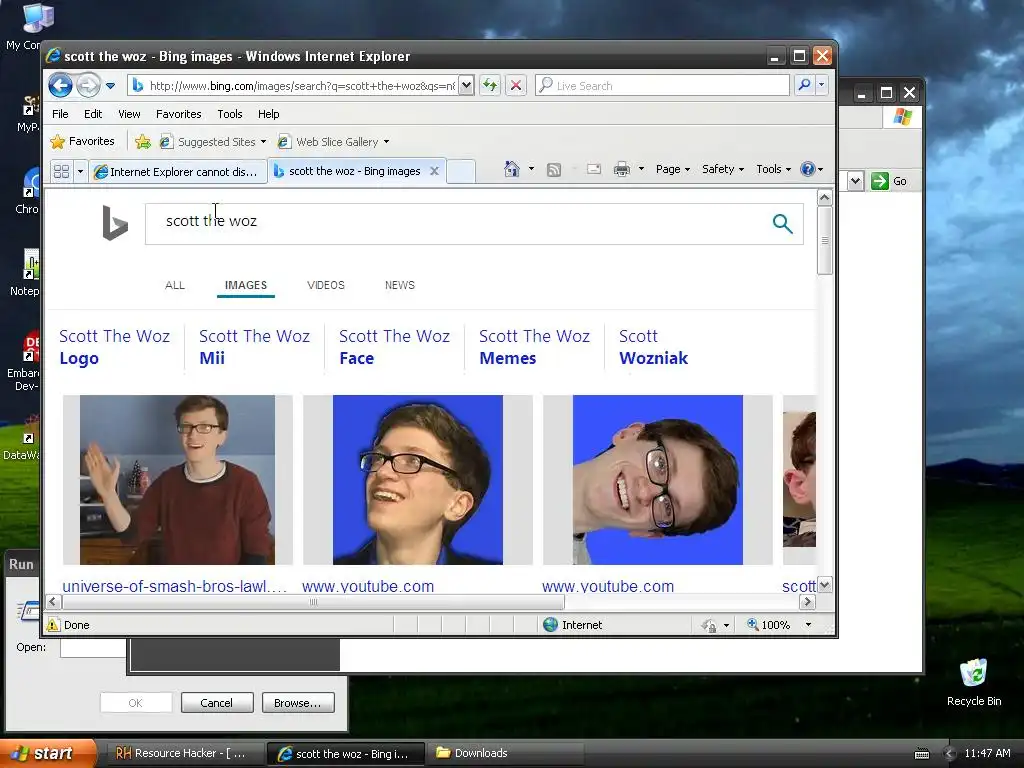Open Scott The Woz Mii suggestion
Viewport: 1024px width, 768px height.
(x=254, y=347)
